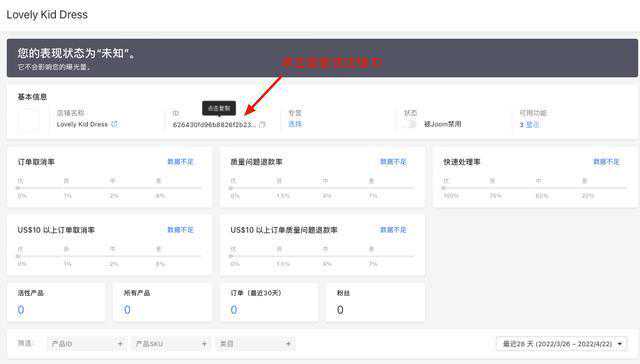Open the 最近28天 date range dropdown
The width and height of the screenshot is (640, 364).
click(x=562, y=344)
